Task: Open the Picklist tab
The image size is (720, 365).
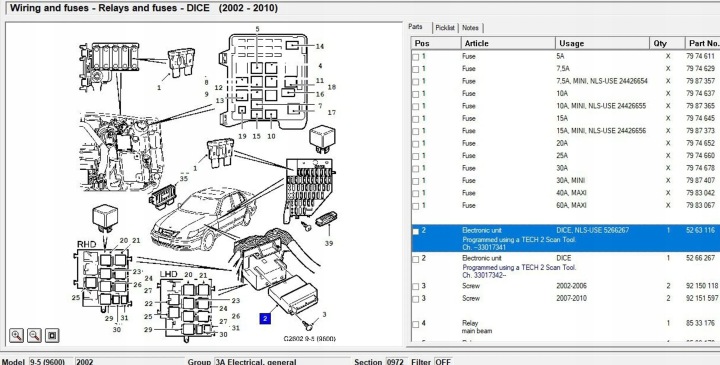Action: click(444, 28)
